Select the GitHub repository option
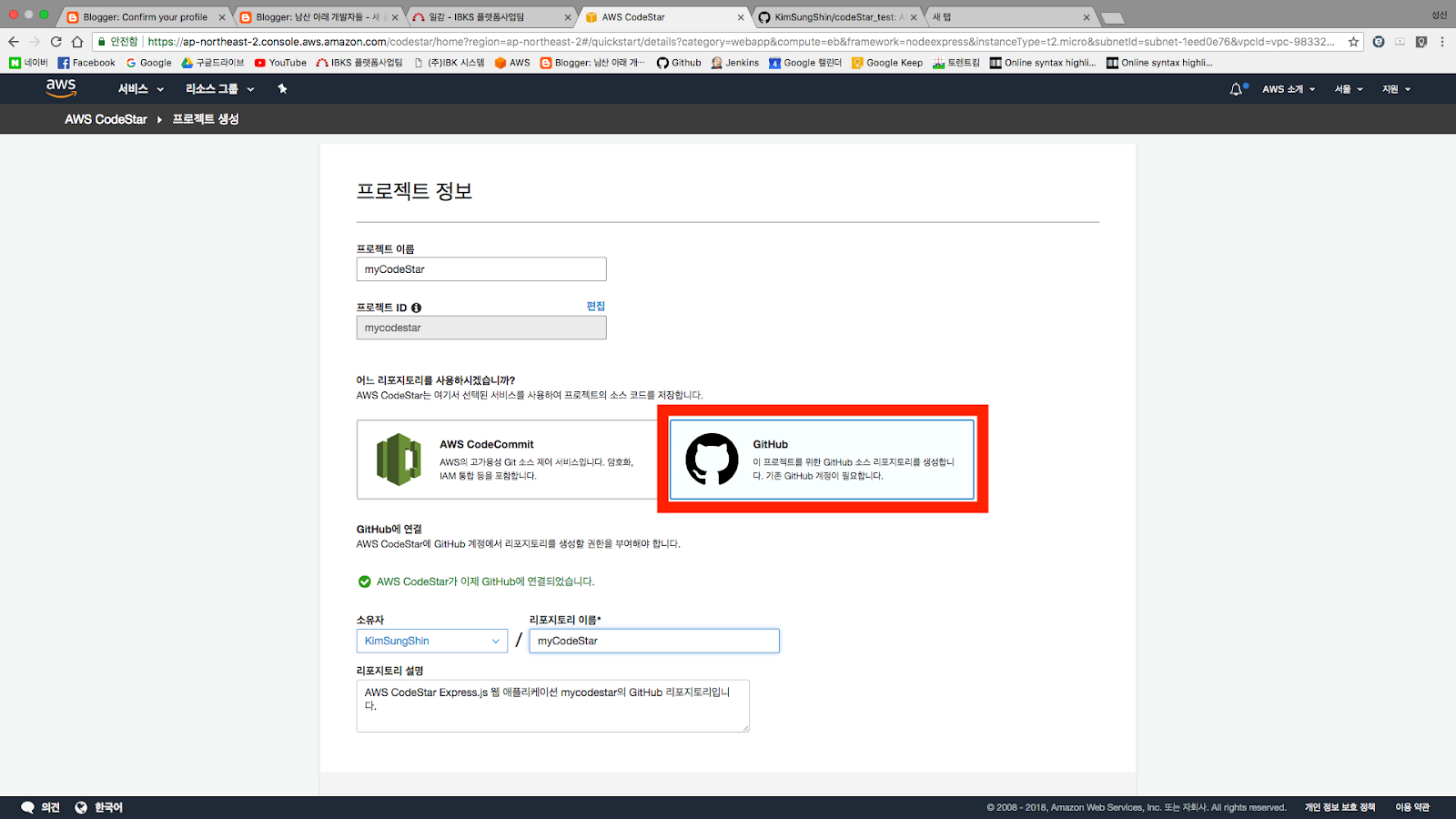Viewport: 1456px width, 819px height. pos(822,460)
